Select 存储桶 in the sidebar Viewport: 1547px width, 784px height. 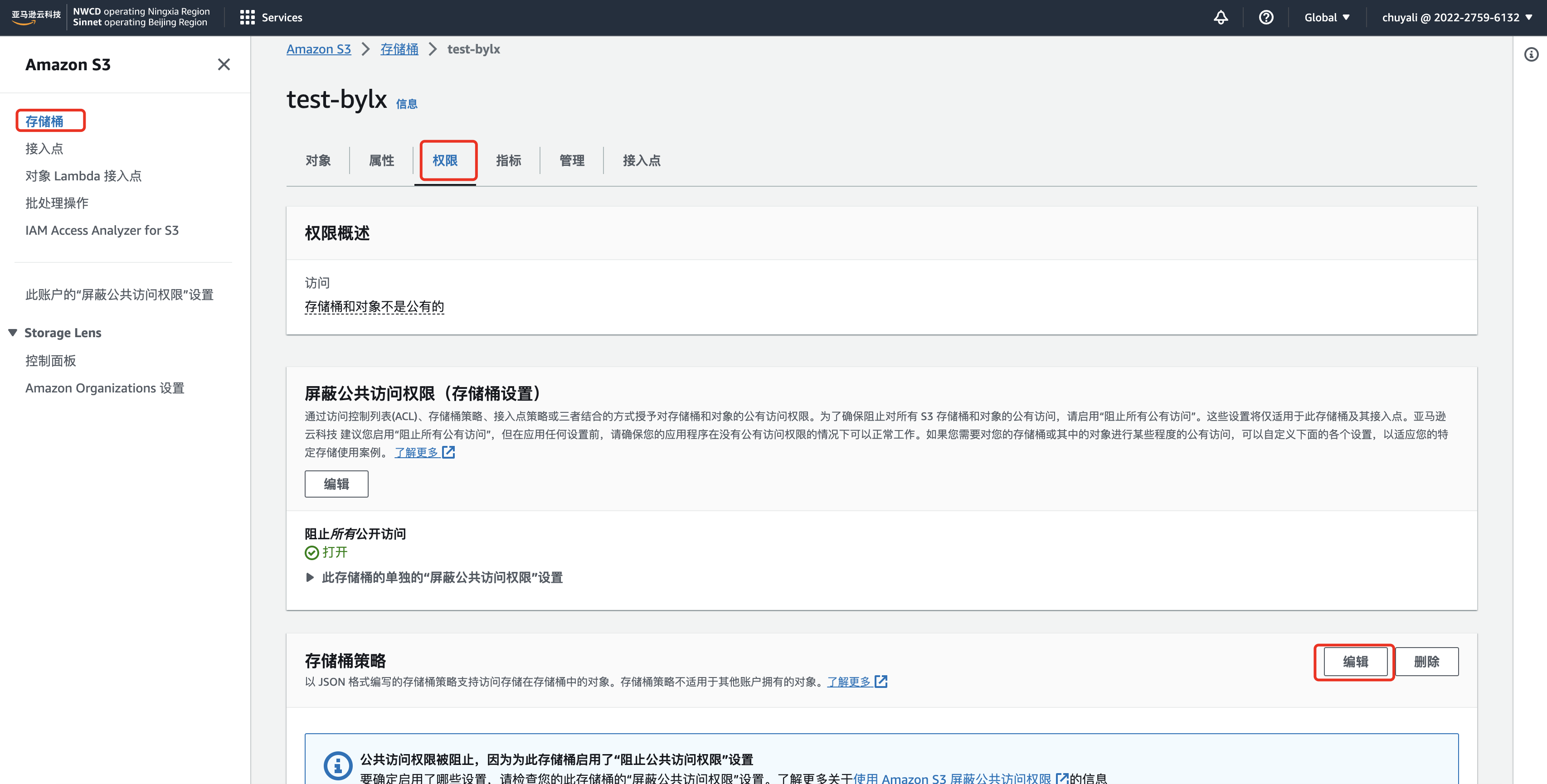(44, 121)
